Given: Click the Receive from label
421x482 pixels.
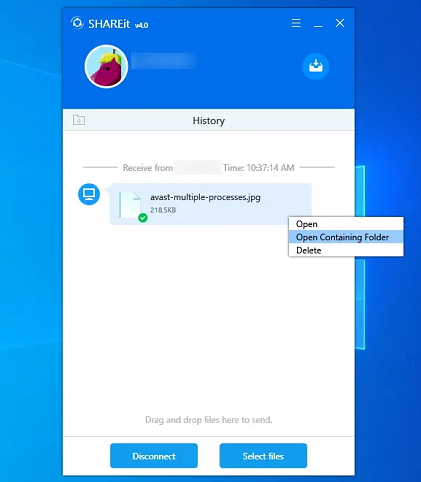Looking at the screenshot, I should point(148,168).
